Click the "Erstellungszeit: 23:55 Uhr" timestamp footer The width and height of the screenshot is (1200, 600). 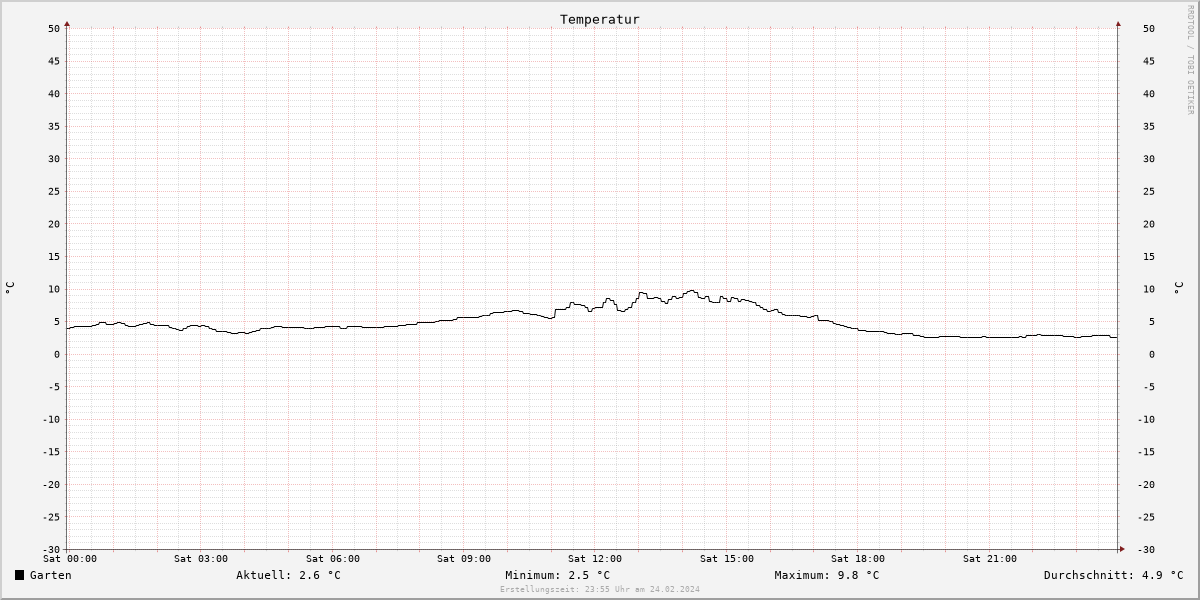click(600, 589)
